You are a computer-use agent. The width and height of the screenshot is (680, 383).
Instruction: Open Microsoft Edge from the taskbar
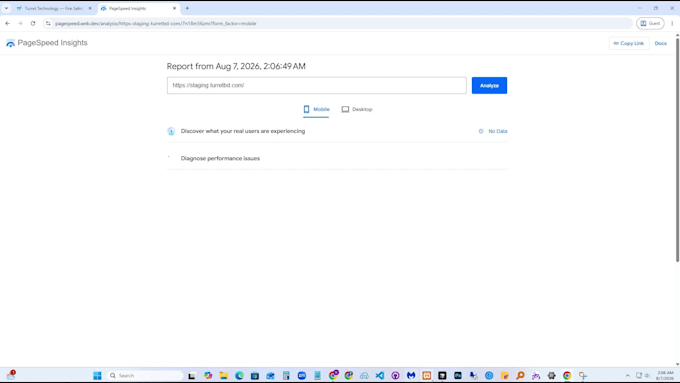239,376
